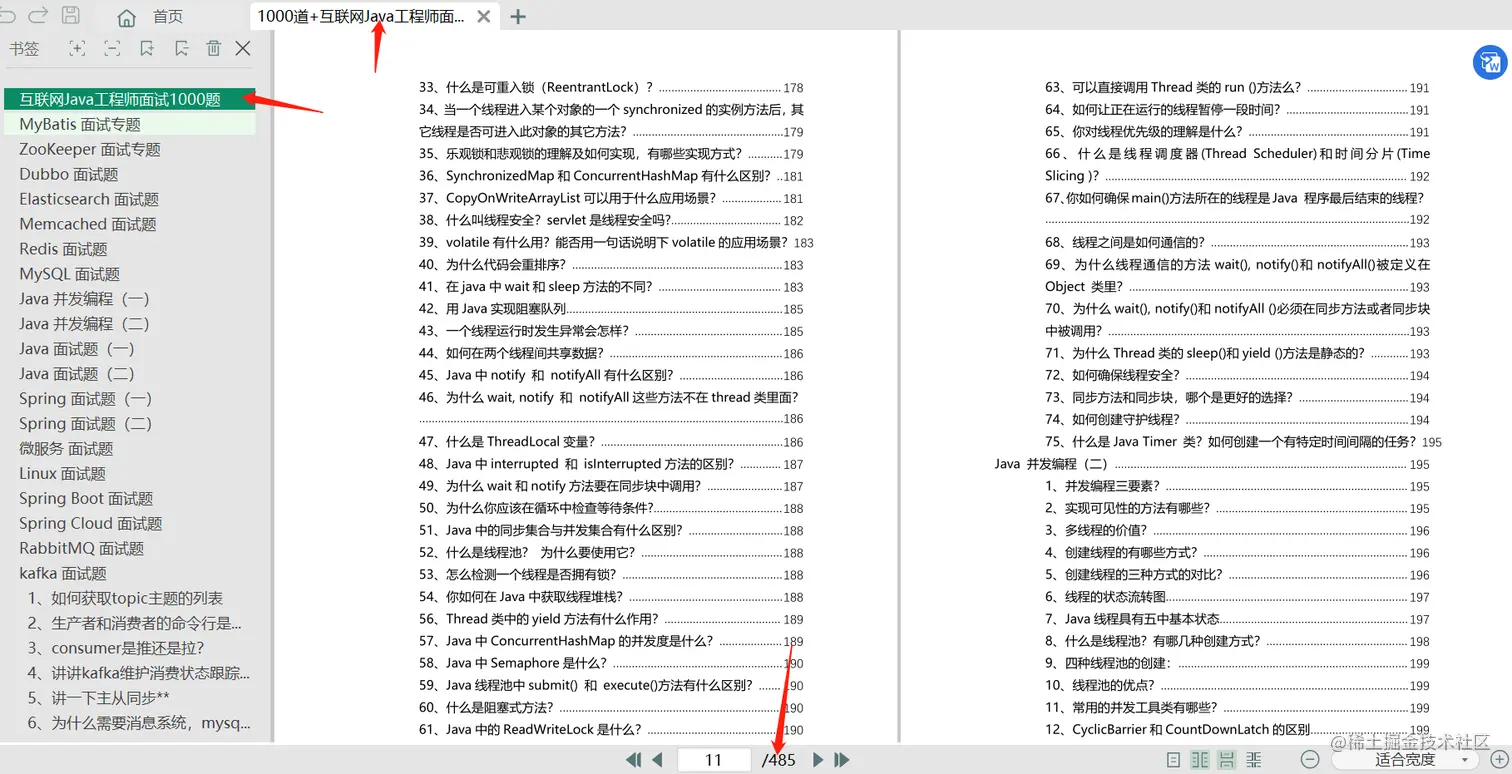1512x774 pixels.
Task: Click the page number field showing 11
Action: coord(713,760)
